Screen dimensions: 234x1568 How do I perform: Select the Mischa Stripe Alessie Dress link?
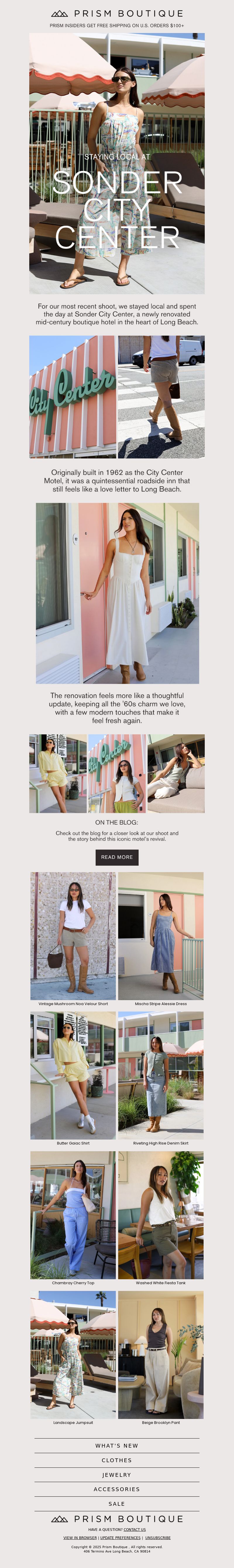click(x=161, y=1004)
